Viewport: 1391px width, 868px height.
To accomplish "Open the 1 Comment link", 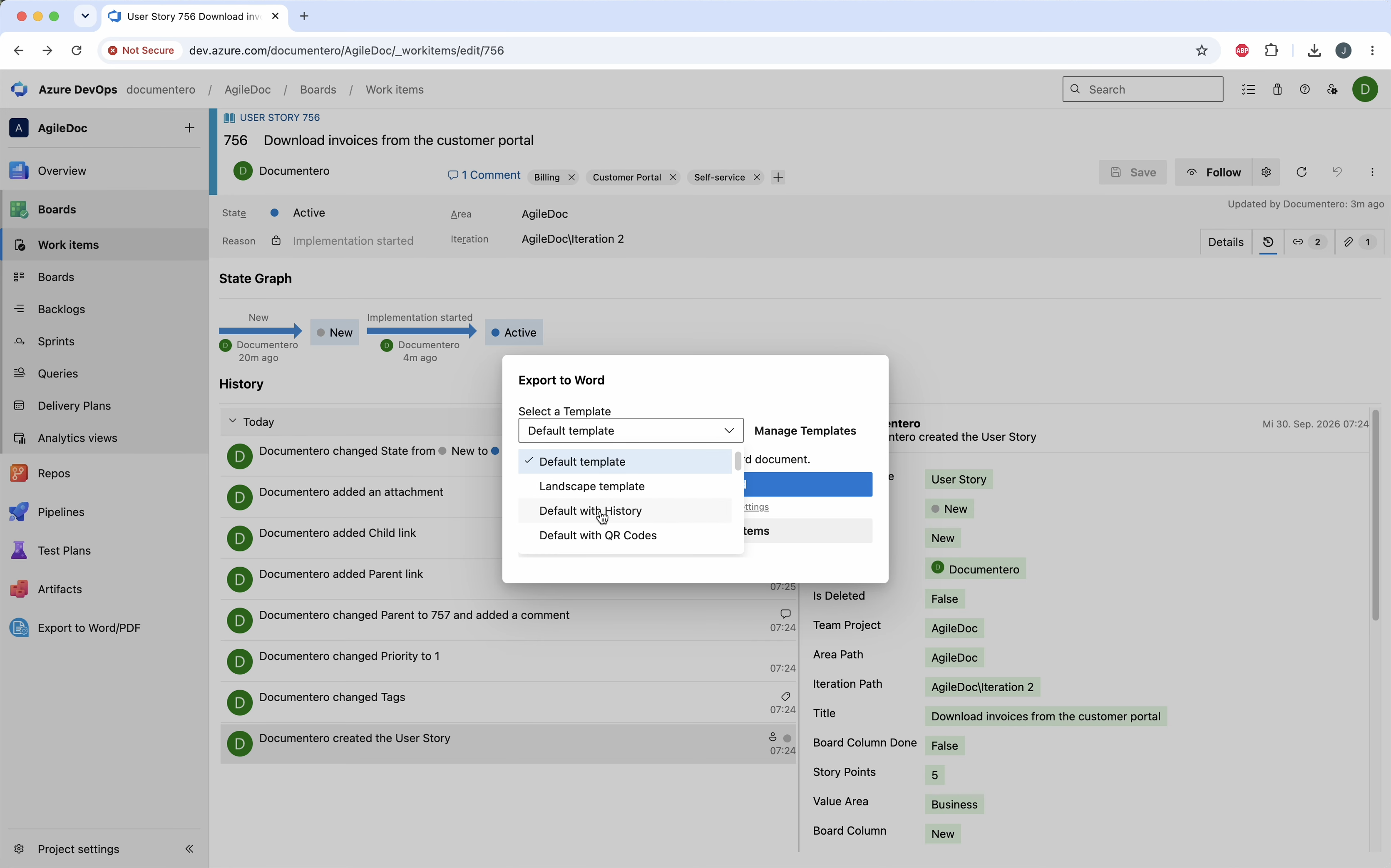I will (x=483, y=175).
